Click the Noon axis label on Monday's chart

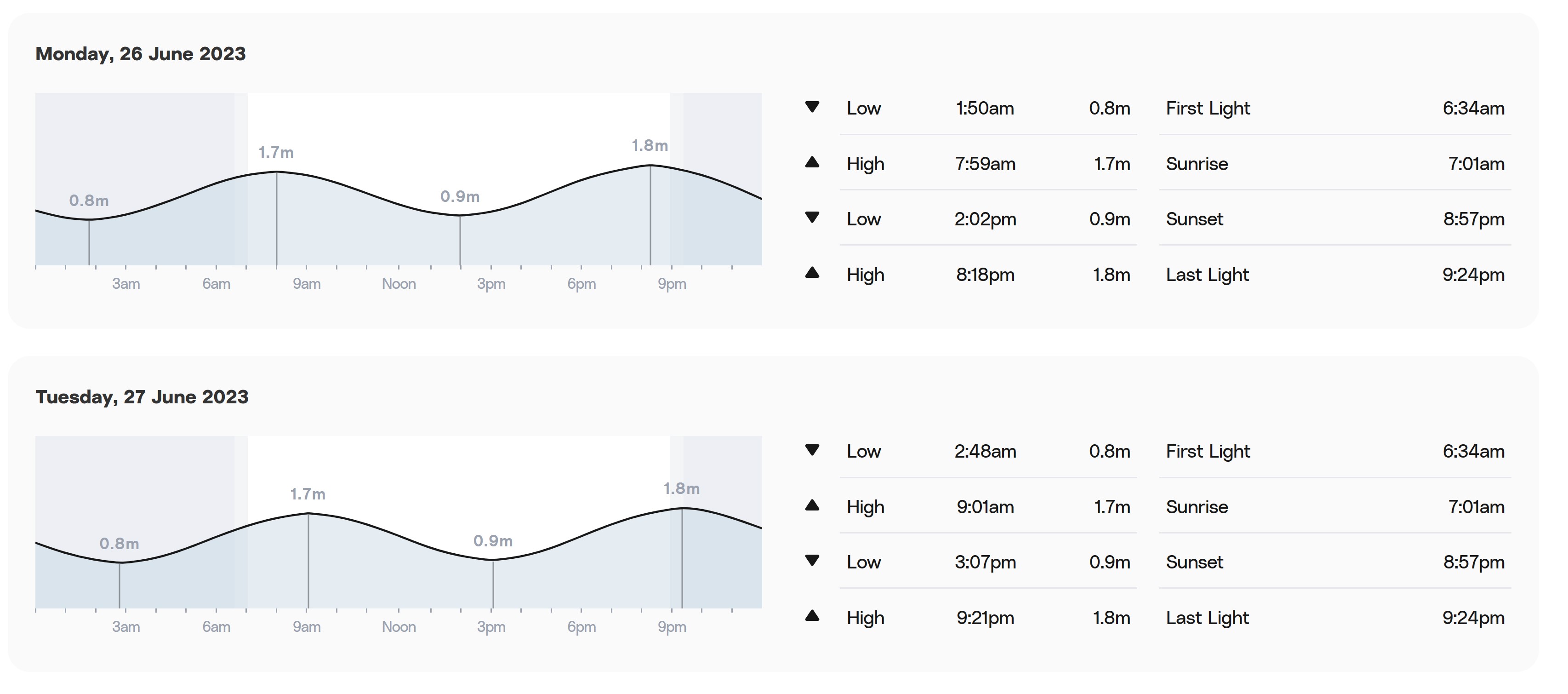(x=399, y=284)
